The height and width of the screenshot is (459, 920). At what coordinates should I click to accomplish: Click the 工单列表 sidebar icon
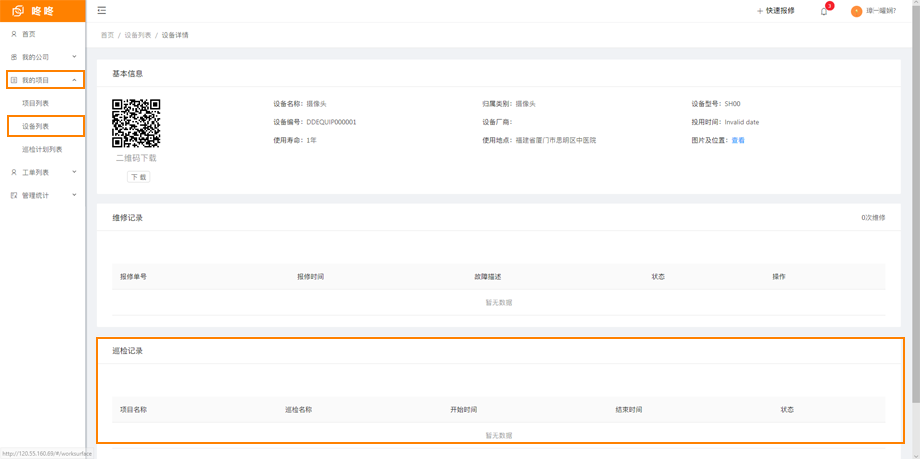14,172
